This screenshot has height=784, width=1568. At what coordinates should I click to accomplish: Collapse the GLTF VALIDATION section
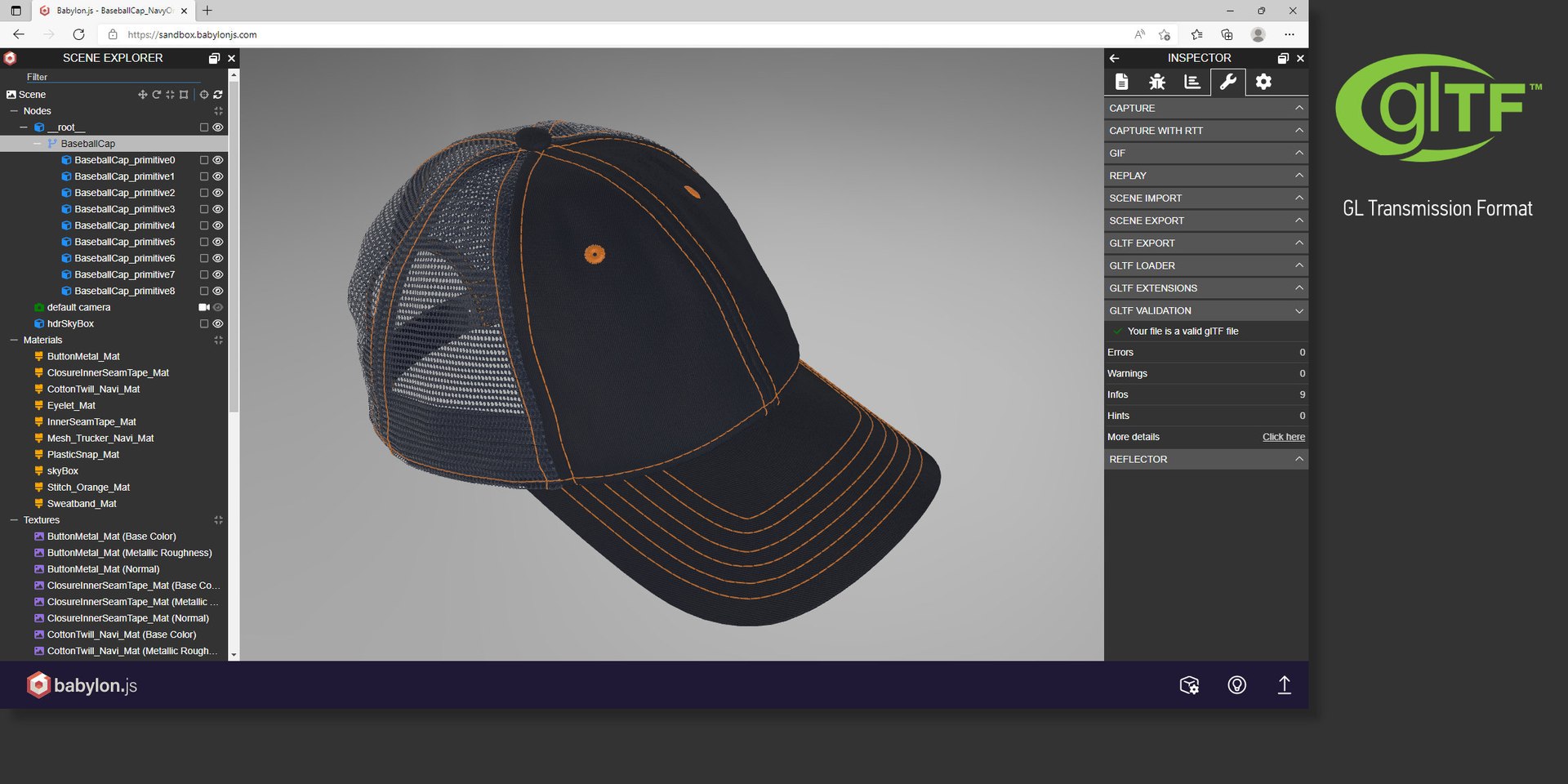pyautogui.click(x=1206, y=311)
